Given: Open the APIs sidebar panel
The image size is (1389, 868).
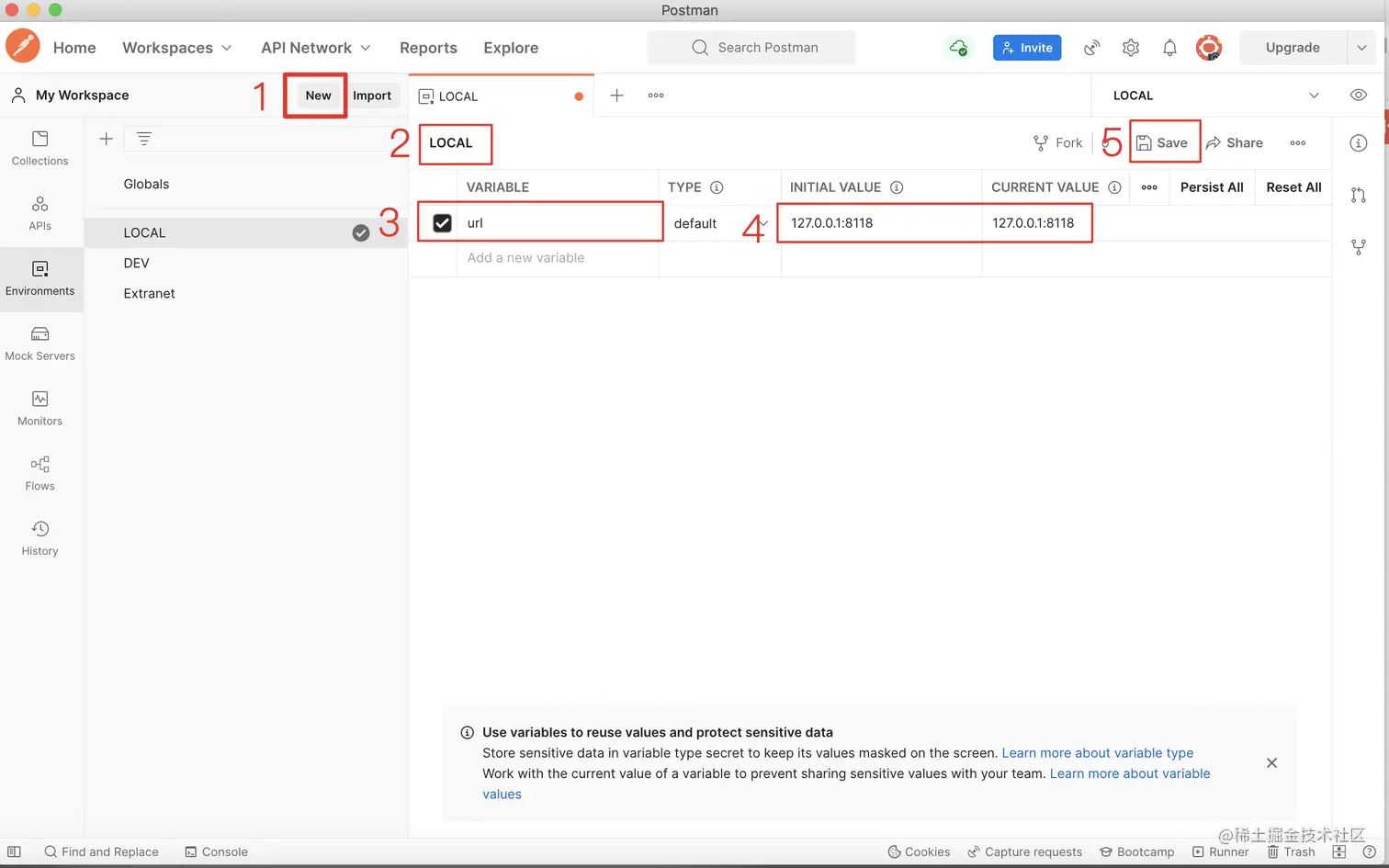Looking at the screenshot, I should pos(40,213).
